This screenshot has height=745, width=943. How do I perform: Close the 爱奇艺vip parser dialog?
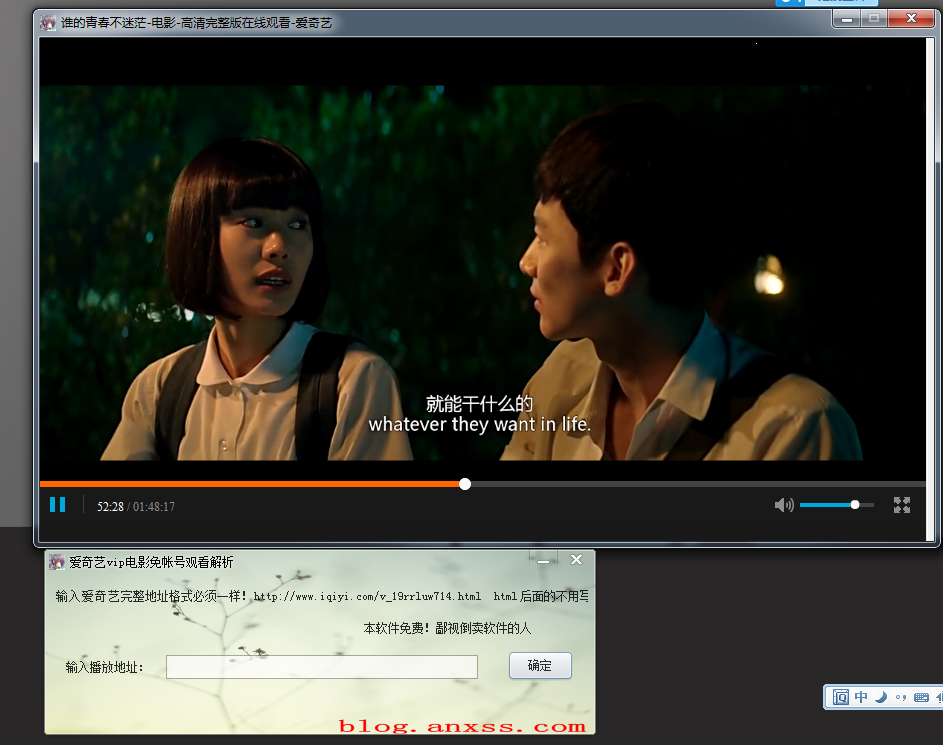[576, 560]
